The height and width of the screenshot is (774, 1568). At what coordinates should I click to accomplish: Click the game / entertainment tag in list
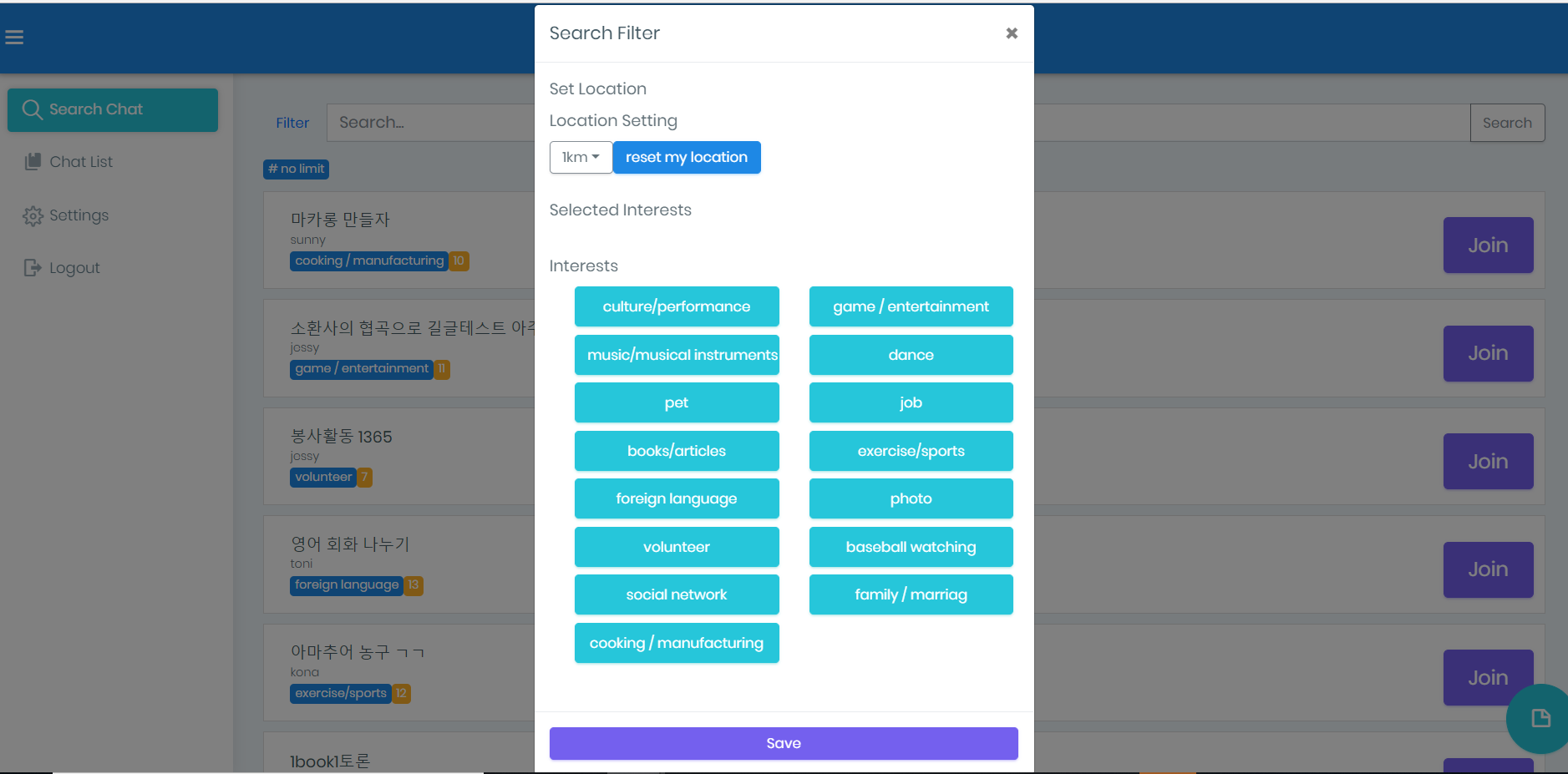coord(361,368)
